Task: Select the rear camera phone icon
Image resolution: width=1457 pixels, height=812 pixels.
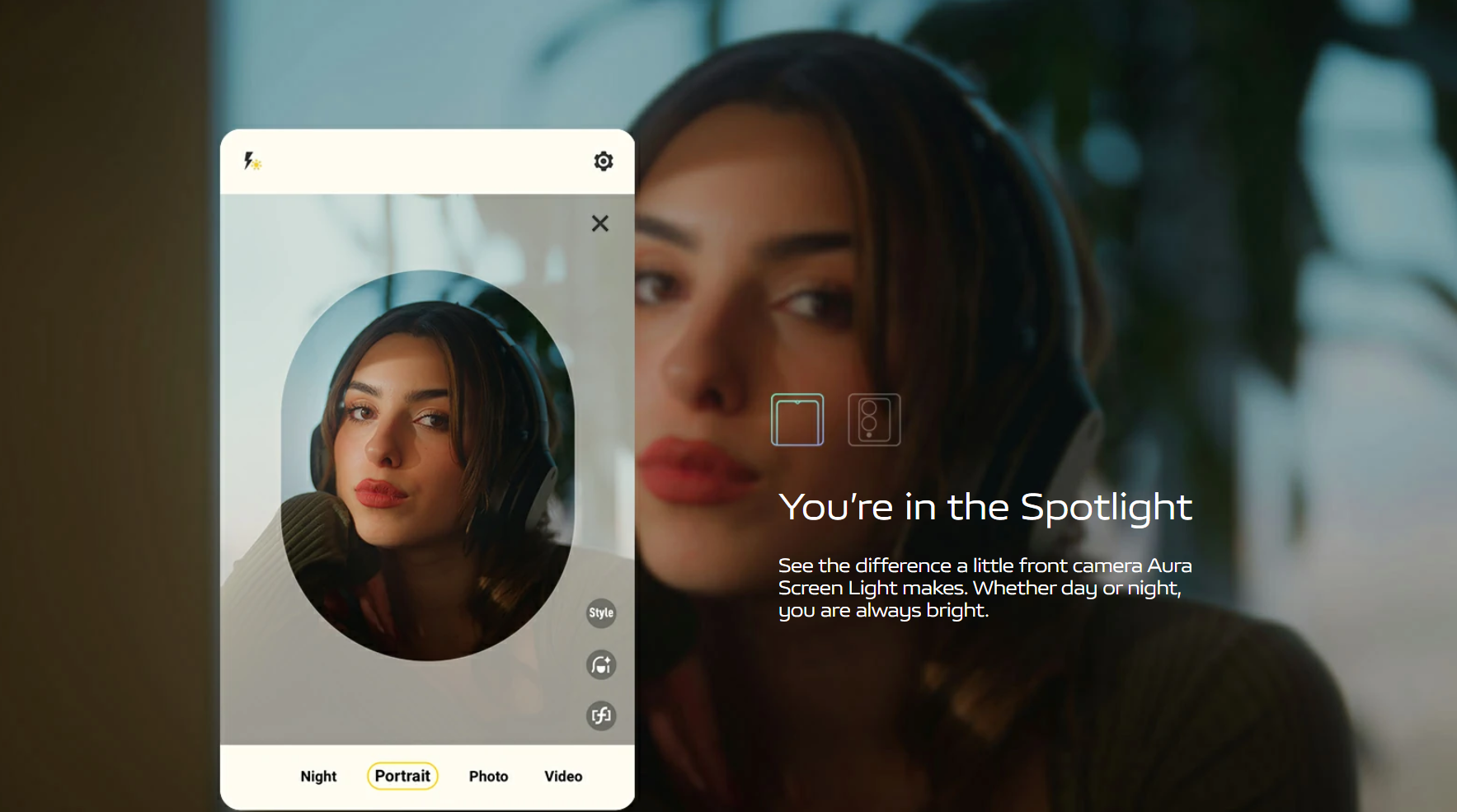Action: [x=874, y=420]
